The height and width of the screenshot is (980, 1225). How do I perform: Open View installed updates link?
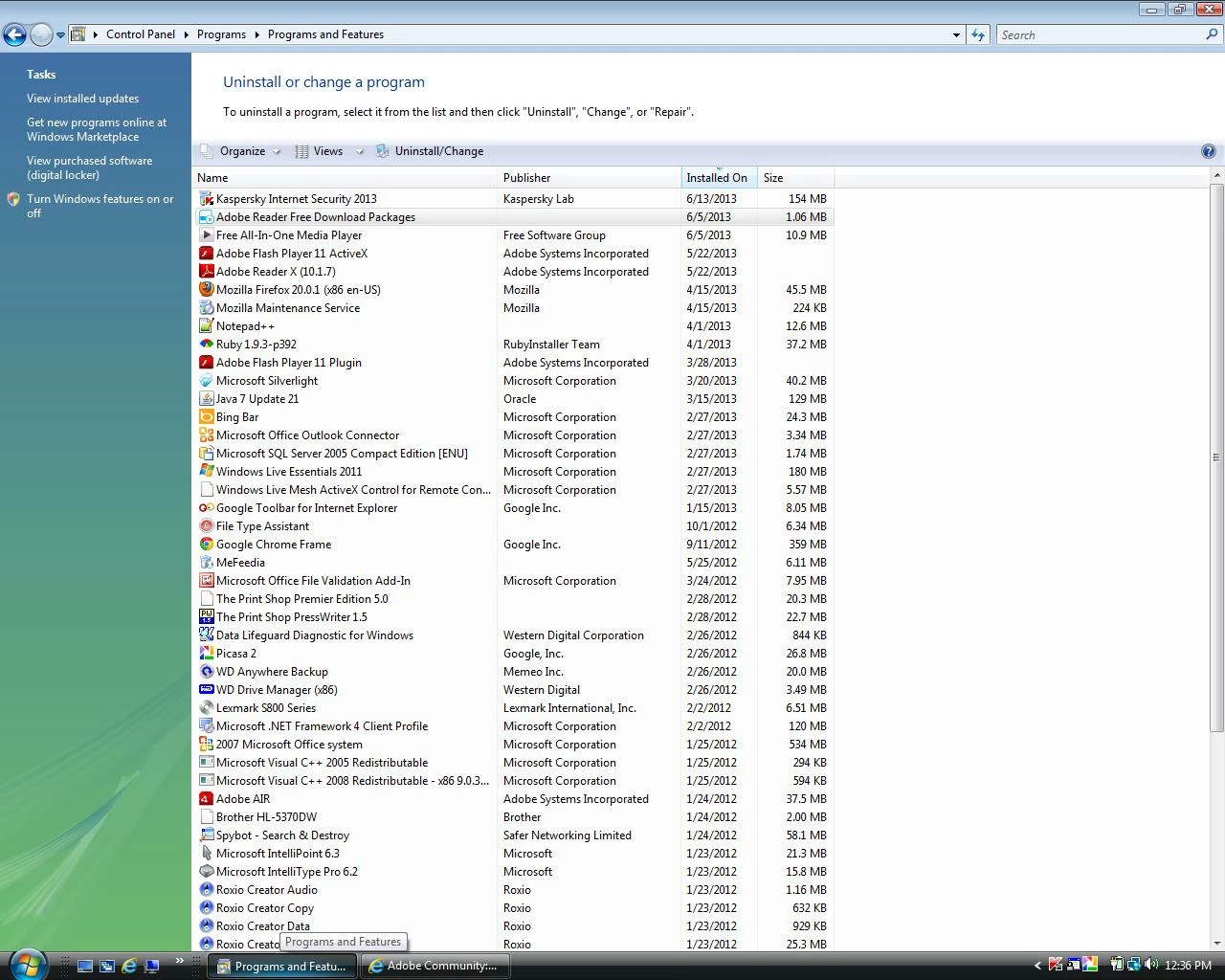pyautogui.click(x=82, y=99)
